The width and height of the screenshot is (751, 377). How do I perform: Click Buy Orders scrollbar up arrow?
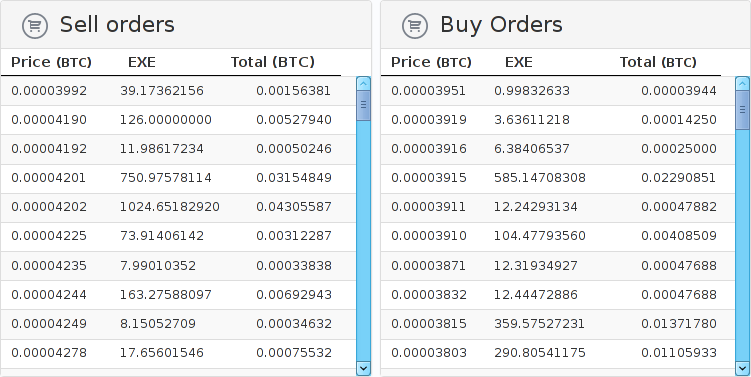[x=743, y=83]
